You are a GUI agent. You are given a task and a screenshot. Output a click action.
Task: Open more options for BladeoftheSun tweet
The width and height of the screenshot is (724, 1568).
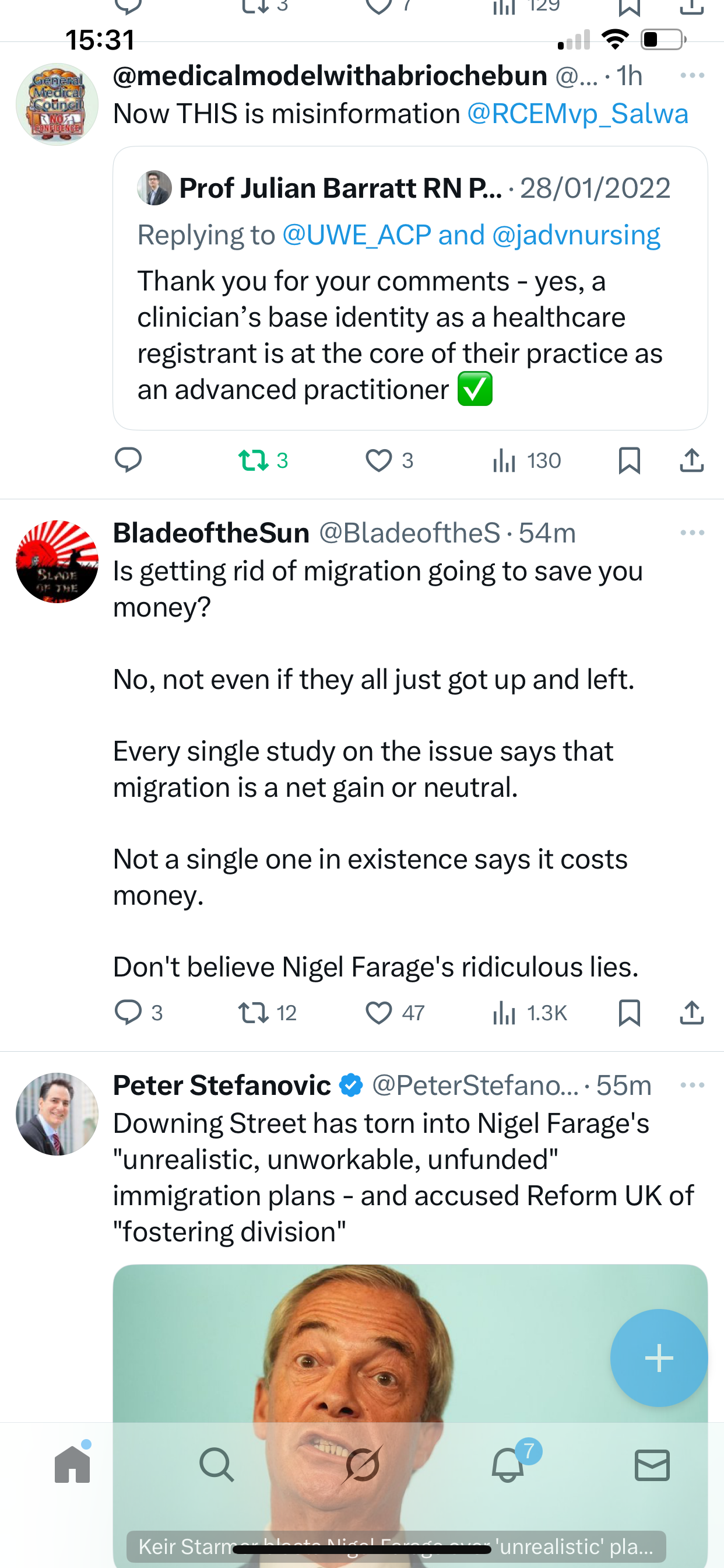click(693, 533)
